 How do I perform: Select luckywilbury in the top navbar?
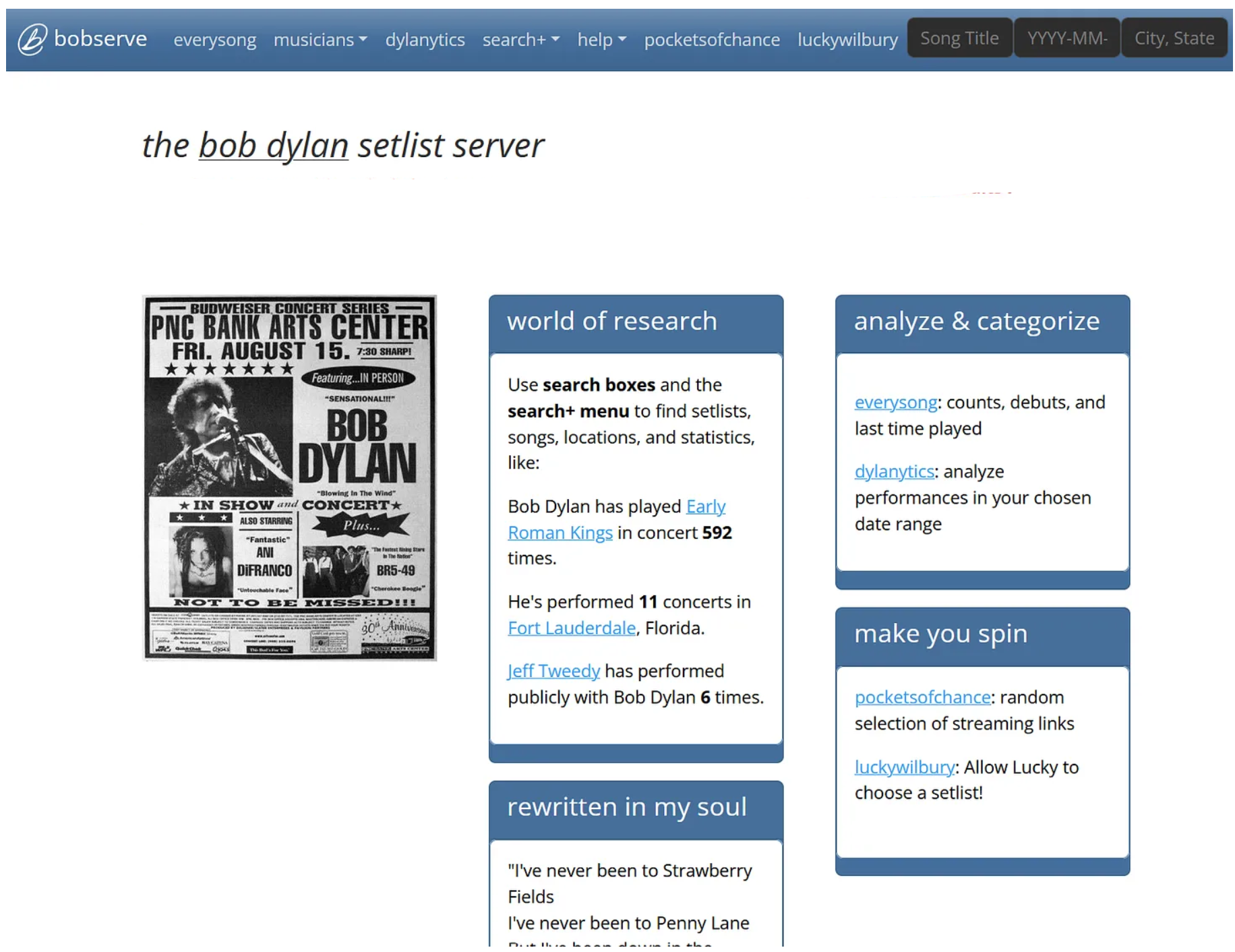[847, 40]
